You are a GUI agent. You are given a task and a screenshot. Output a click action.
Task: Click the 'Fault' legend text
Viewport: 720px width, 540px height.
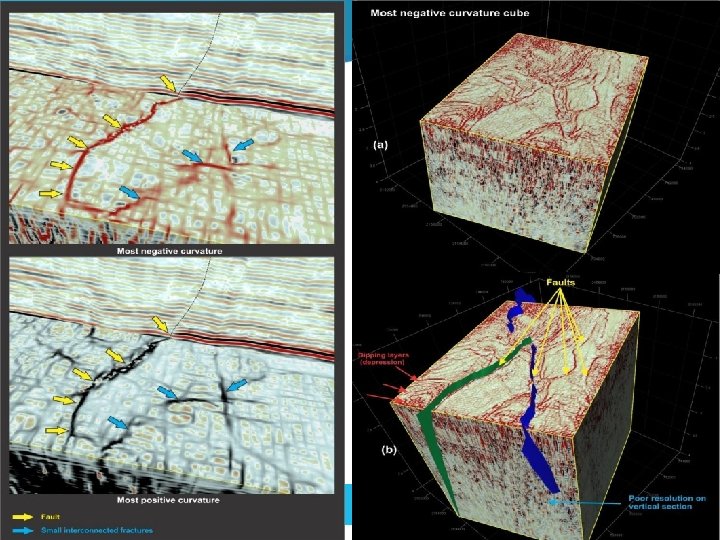50,517
